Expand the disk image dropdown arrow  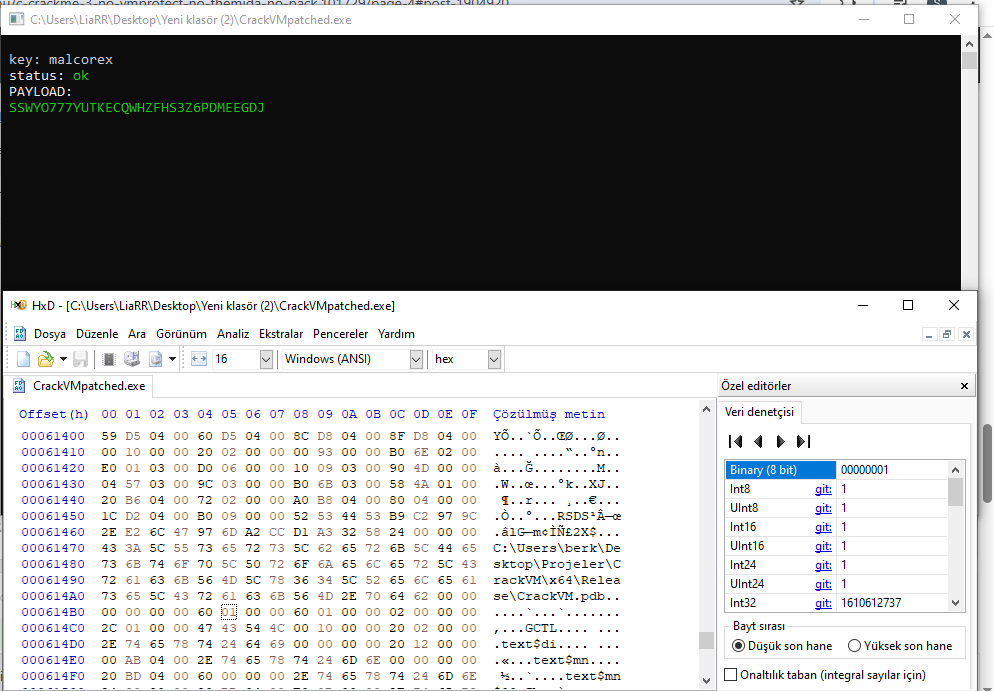tap(172, 359)
